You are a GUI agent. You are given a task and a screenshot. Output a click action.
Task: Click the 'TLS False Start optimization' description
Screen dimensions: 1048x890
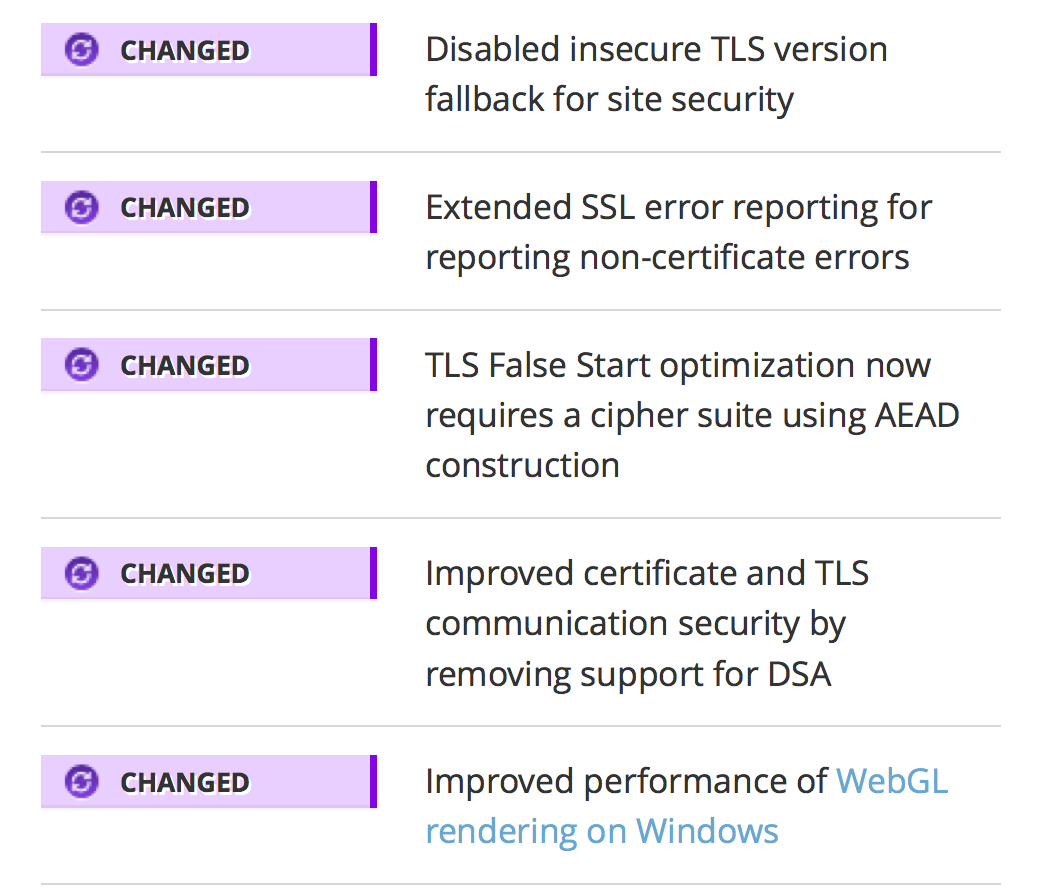tap(692, 415)
